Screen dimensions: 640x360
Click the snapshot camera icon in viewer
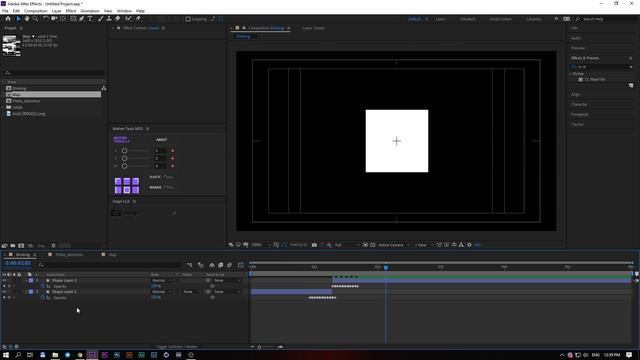tap(314, 245)
